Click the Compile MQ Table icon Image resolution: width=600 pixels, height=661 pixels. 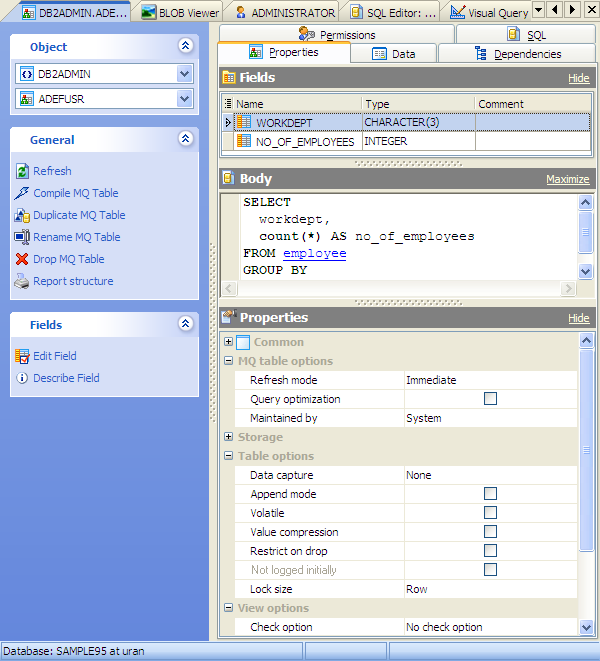click(22, 193)
